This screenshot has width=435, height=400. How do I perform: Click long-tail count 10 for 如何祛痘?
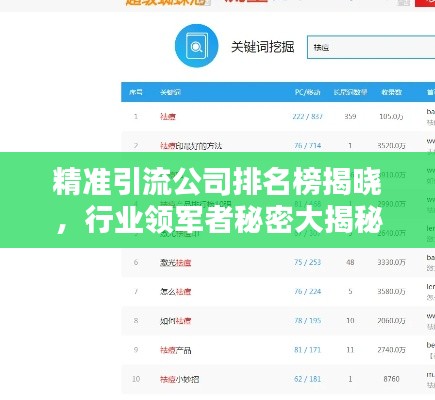tap(350, 321)
